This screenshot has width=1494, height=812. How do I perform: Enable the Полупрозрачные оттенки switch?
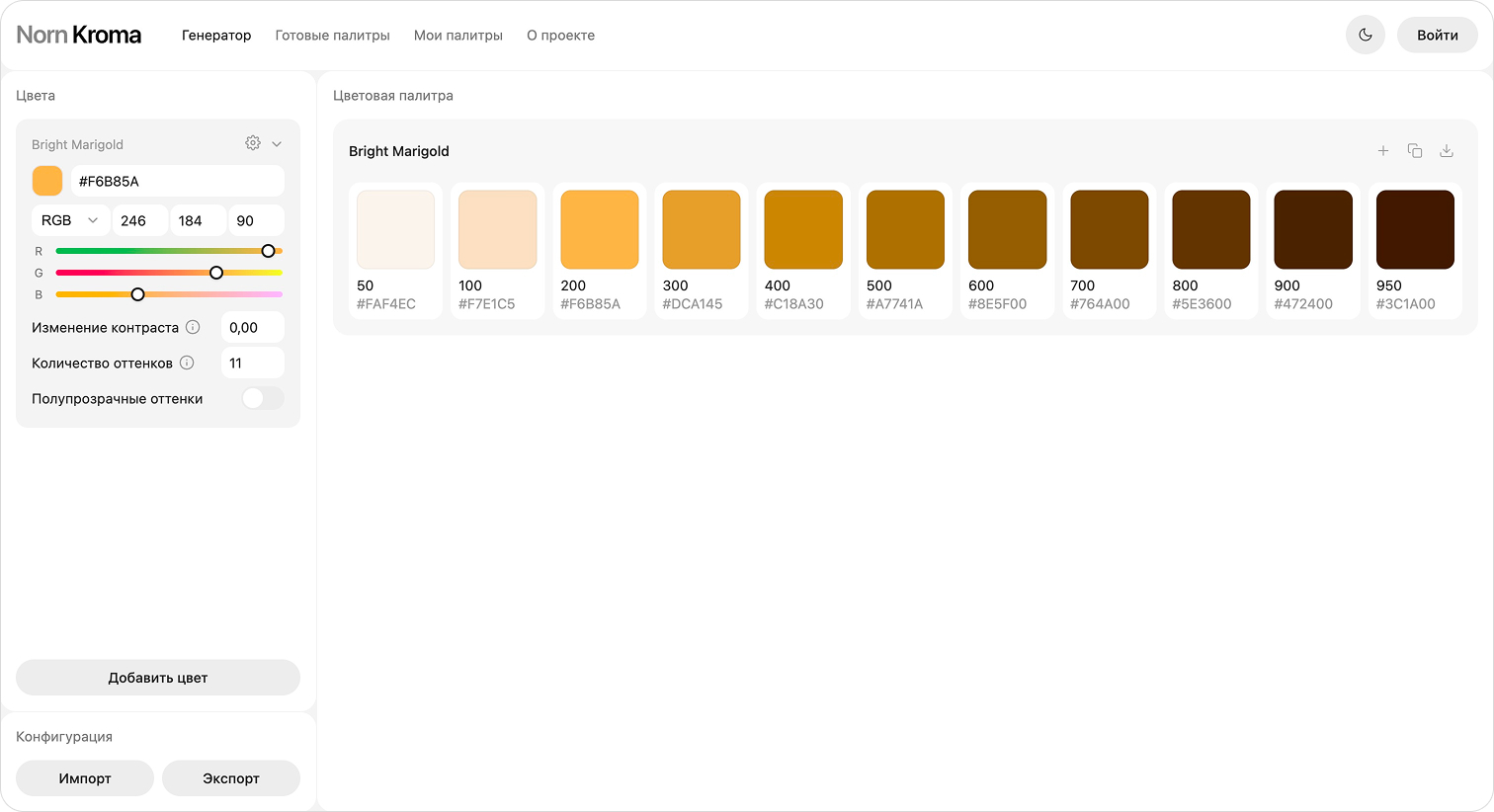262,398
